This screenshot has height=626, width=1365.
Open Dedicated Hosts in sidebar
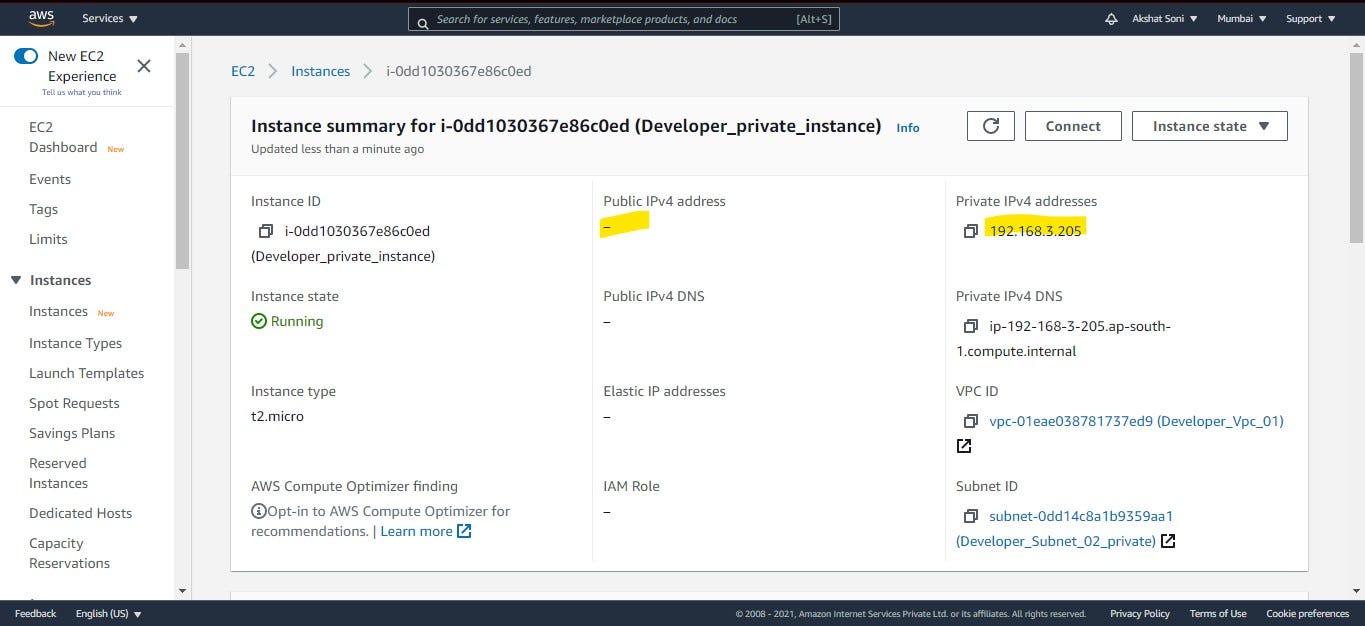pos(80,513)
